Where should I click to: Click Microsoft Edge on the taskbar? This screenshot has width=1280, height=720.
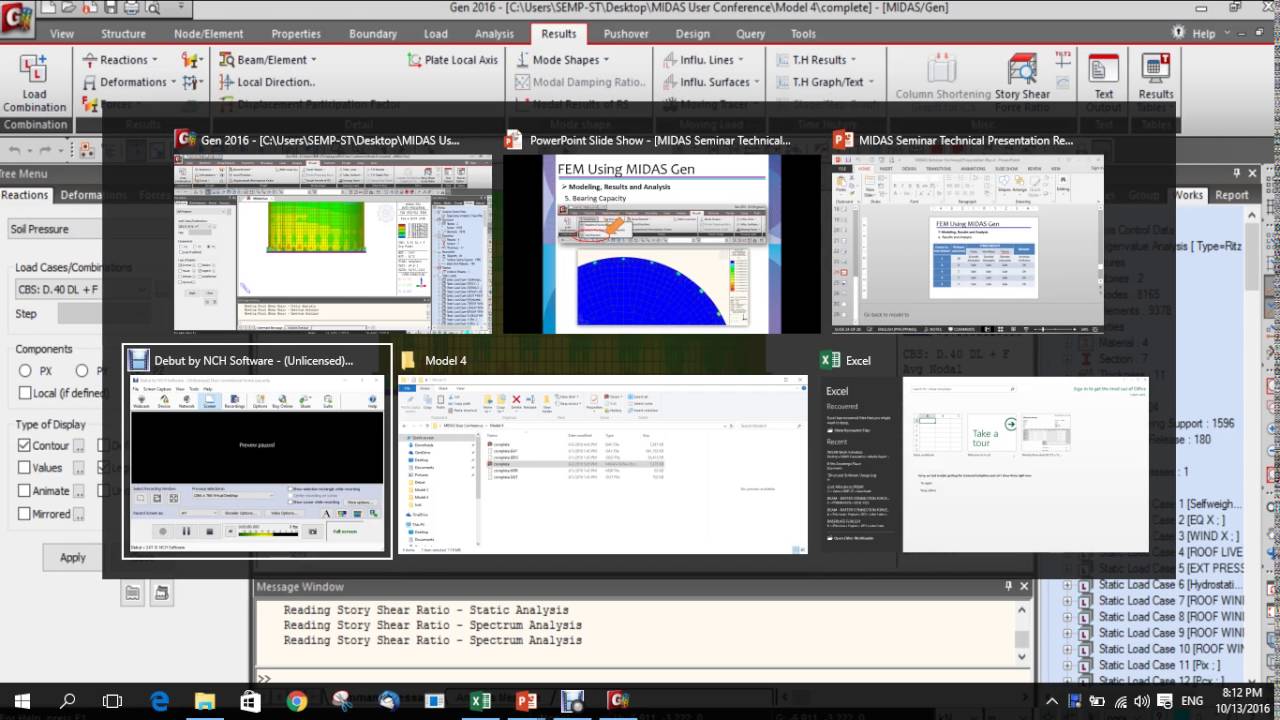159,701
